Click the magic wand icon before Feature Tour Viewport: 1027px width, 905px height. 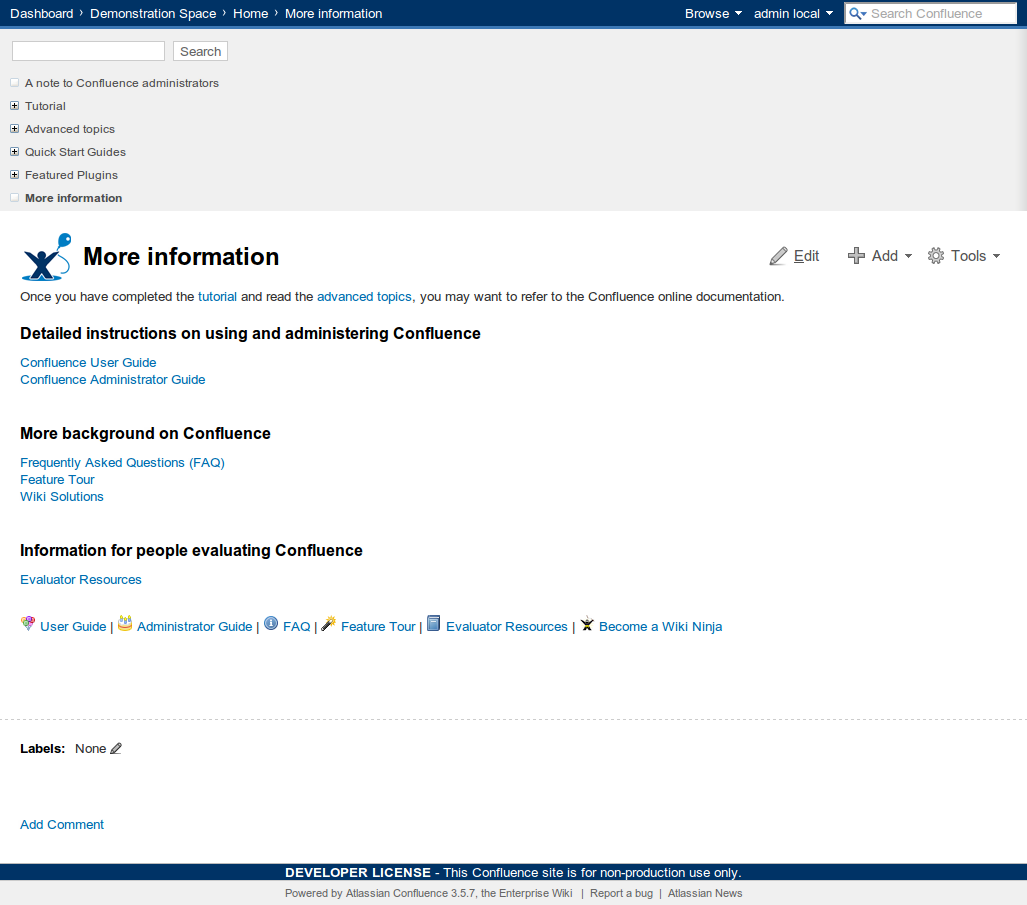click(x=329, y=623)
